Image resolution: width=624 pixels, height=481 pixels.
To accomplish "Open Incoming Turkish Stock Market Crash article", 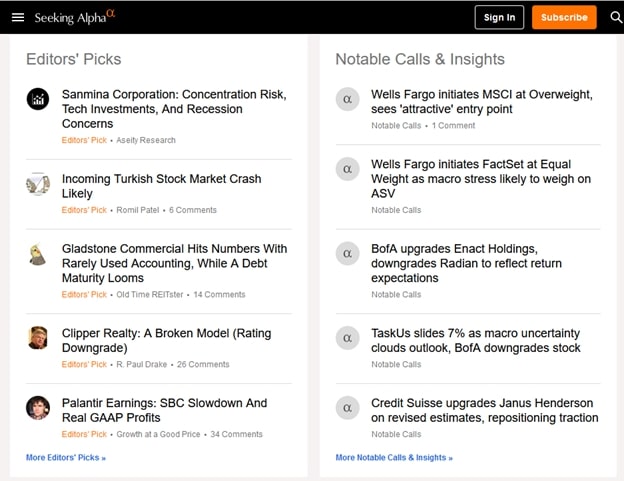I will 162,186.
